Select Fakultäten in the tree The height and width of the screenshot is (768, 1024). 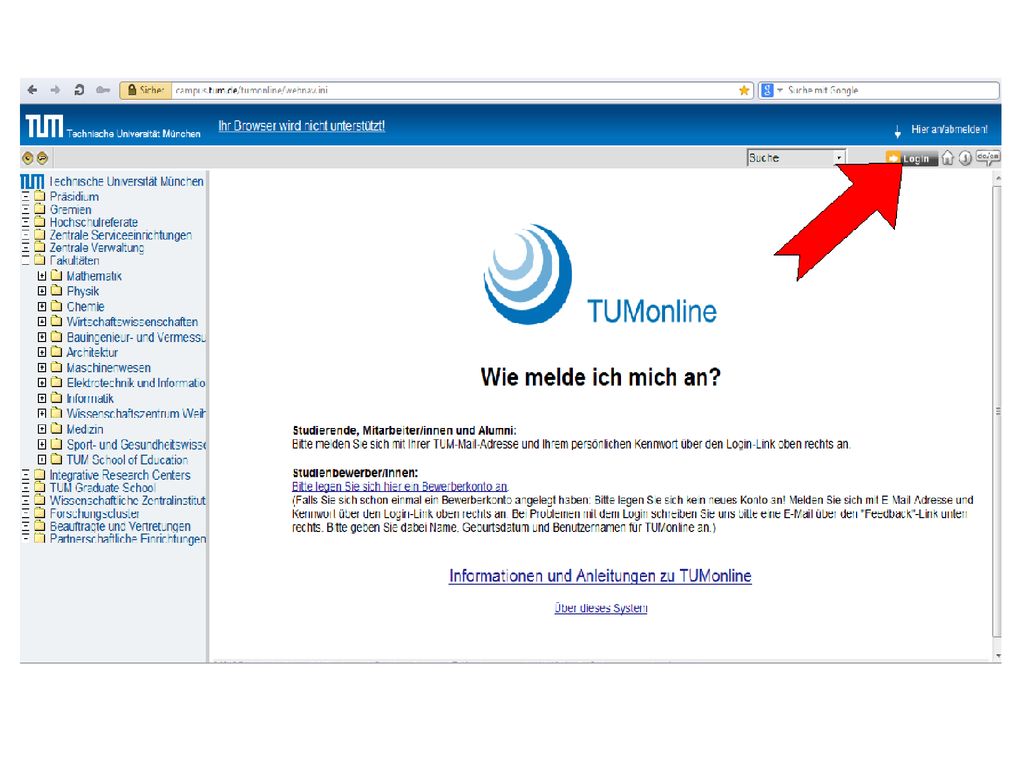click(74, 261)
